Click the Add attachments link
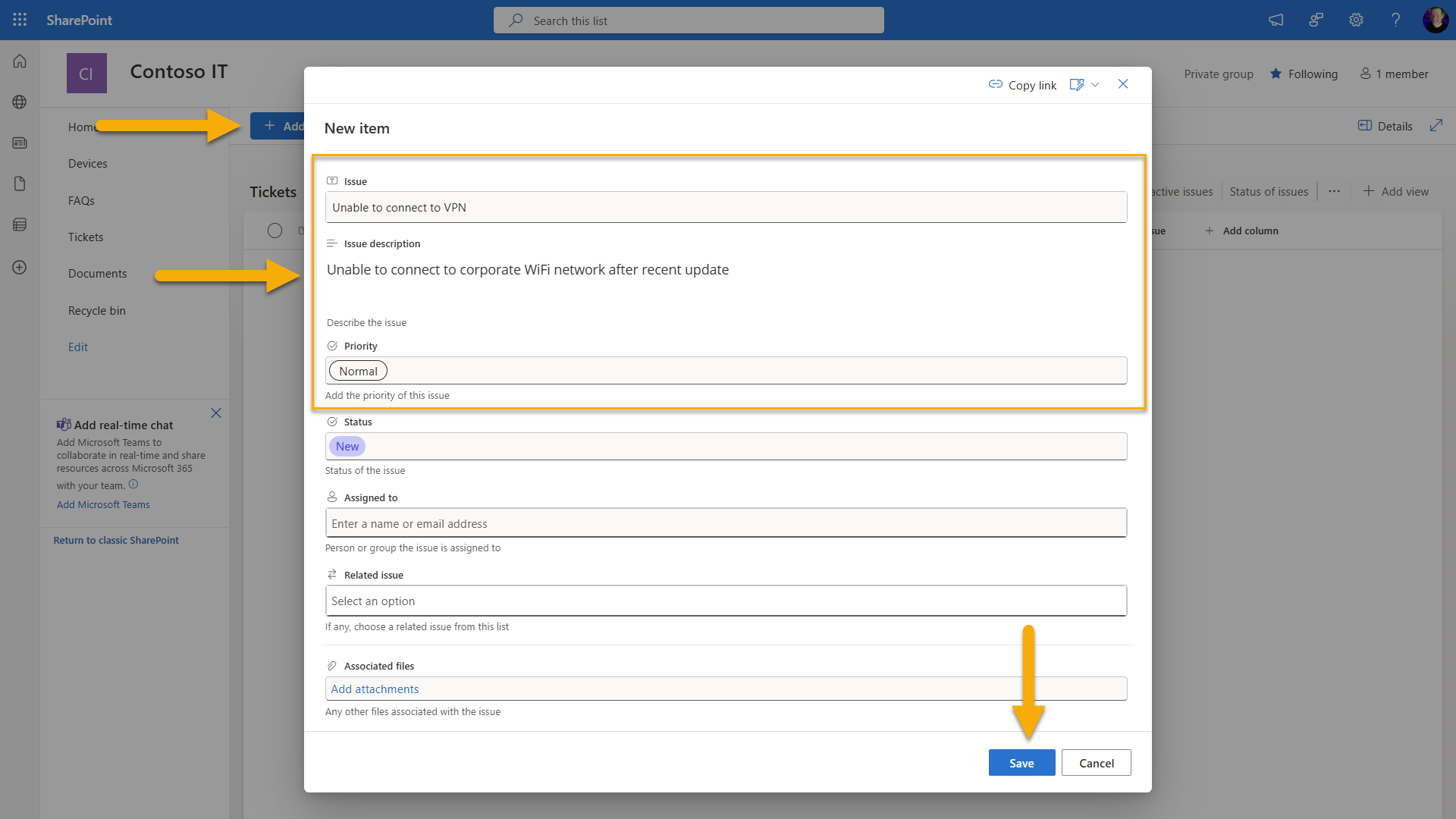 [374, 689]
